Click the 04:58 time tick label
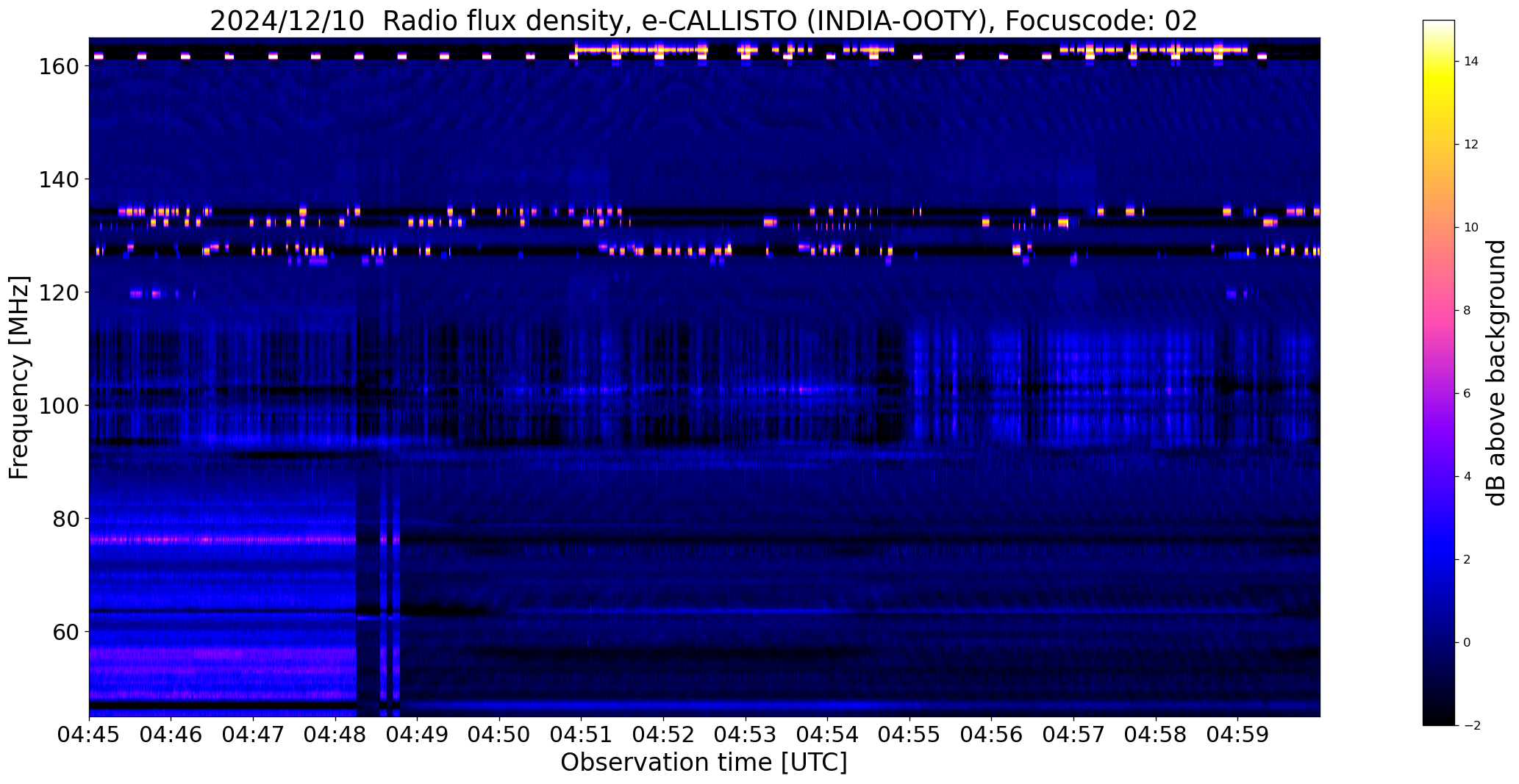This screenshot has height=784, width=1519. 1156,735
